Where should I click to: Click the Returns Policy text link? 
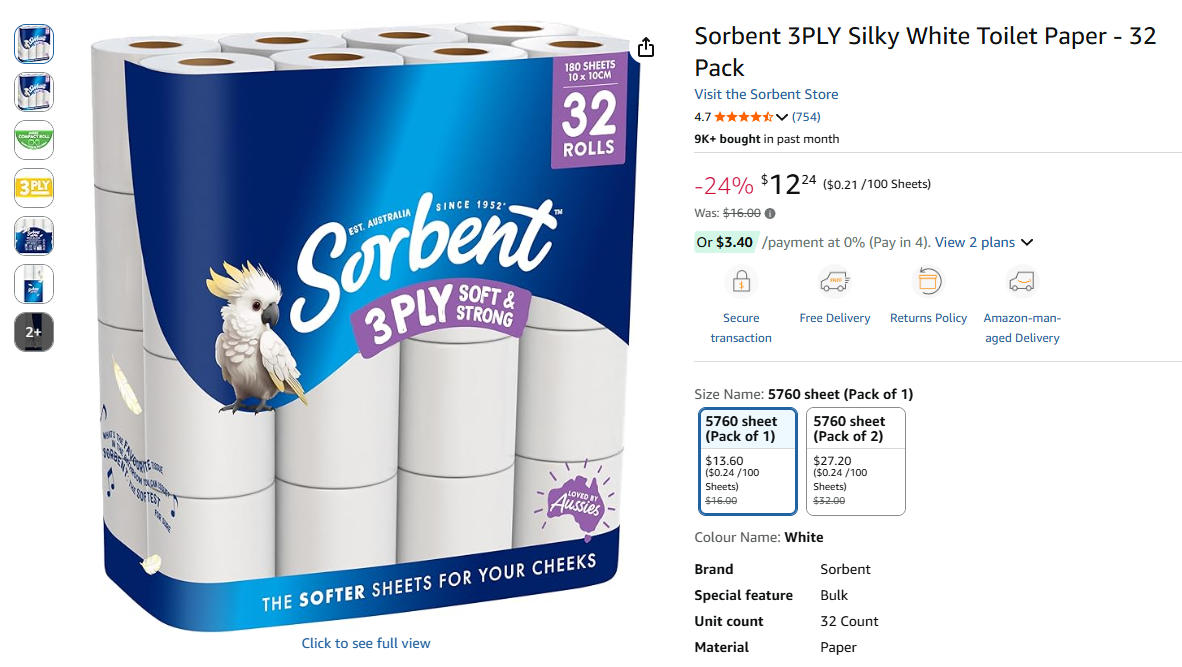tap(929, 318)
